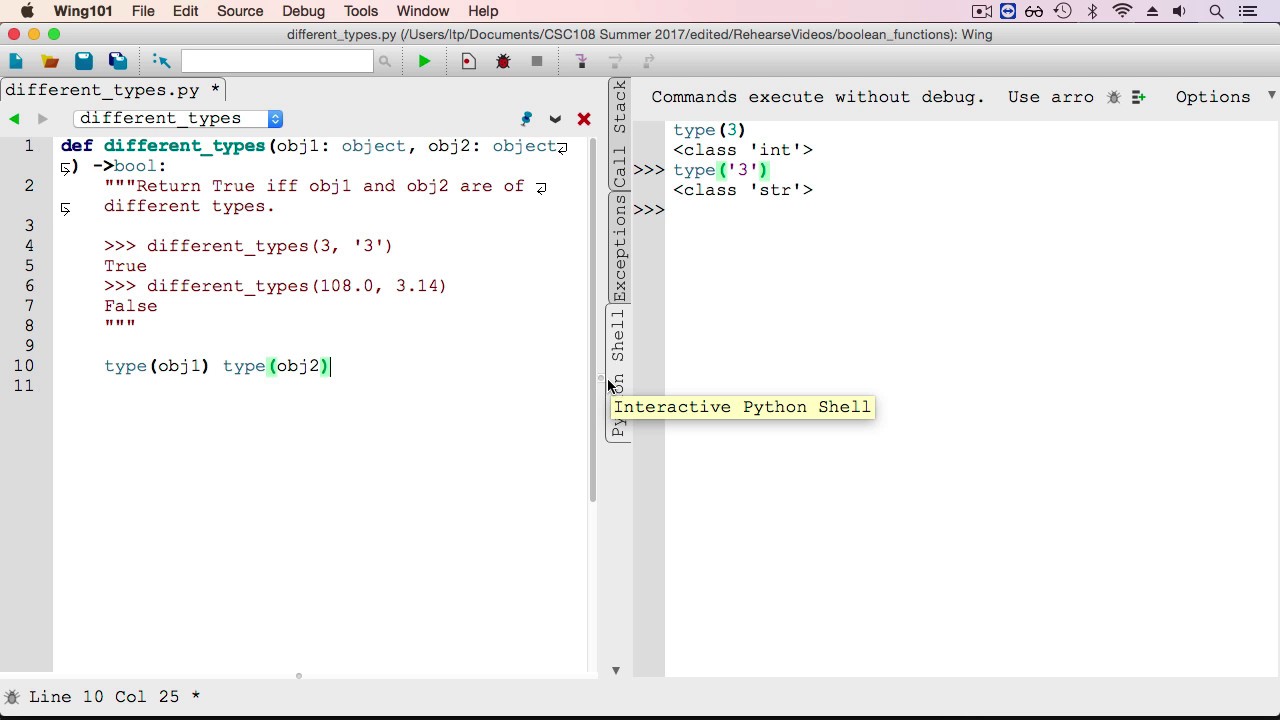Open Spotlight search magnifier
1280x720 pixels.
point(1216,11)
